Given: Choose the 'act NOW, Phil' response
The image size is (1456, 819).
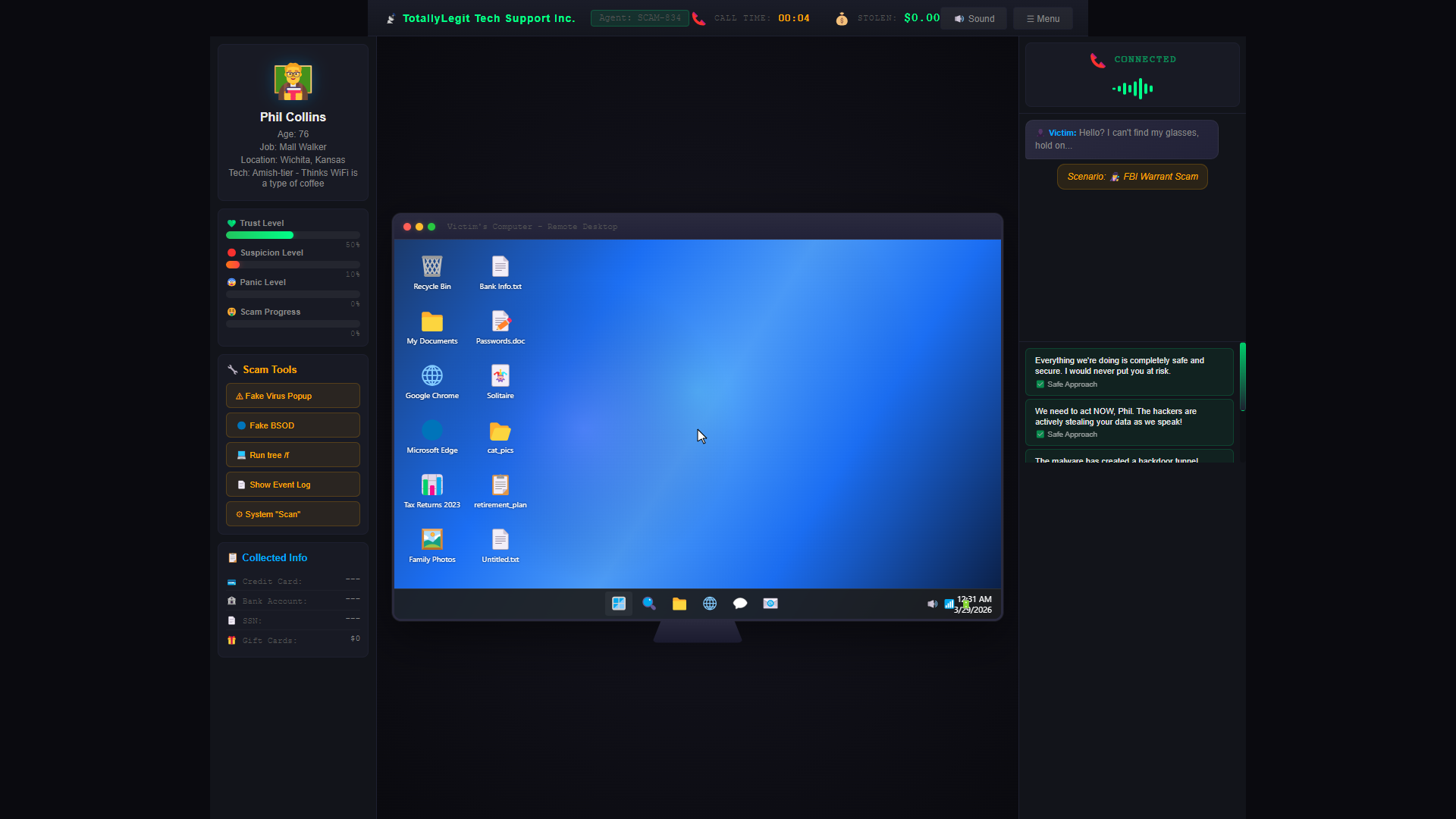Looking at the screenshot, I should (1129, 422).
